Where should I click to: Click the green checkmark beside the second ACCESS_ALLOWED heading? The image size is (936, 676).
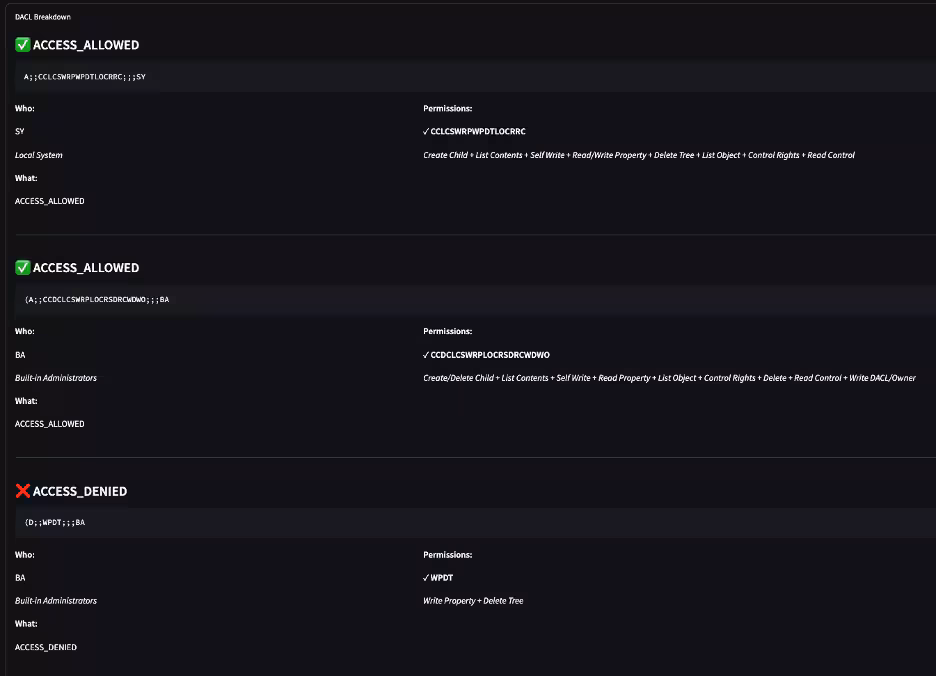[x=23, y=268]
